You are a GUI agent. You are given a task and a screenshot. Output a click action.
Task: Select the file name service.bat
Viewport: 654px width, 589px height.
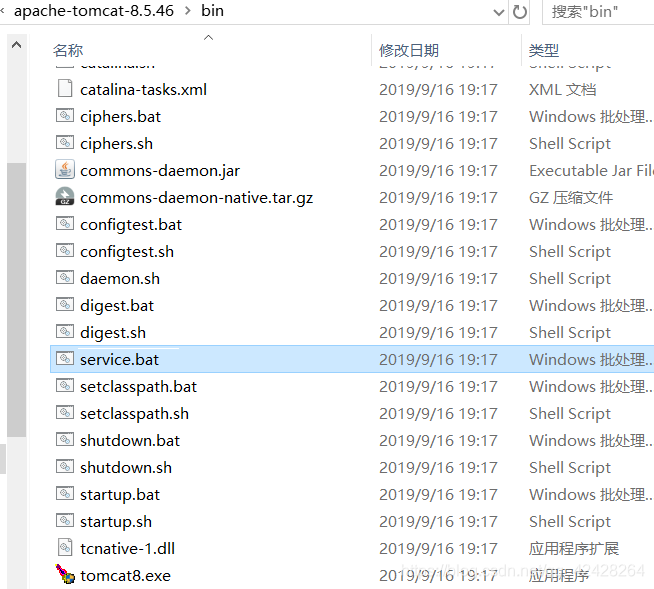point(119,360)
